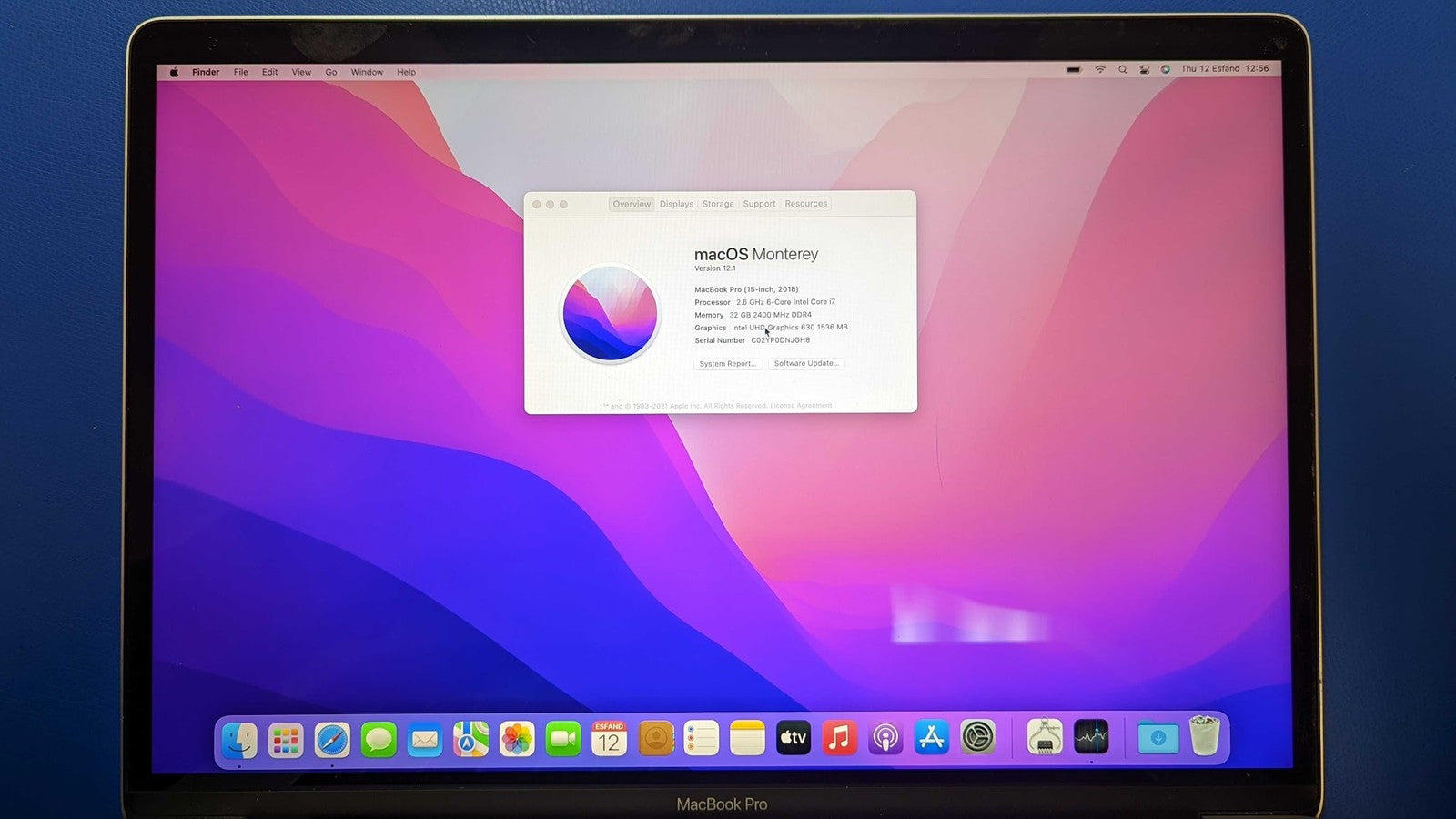Launch the Notes app from the Dock

(x=747, y=738)
